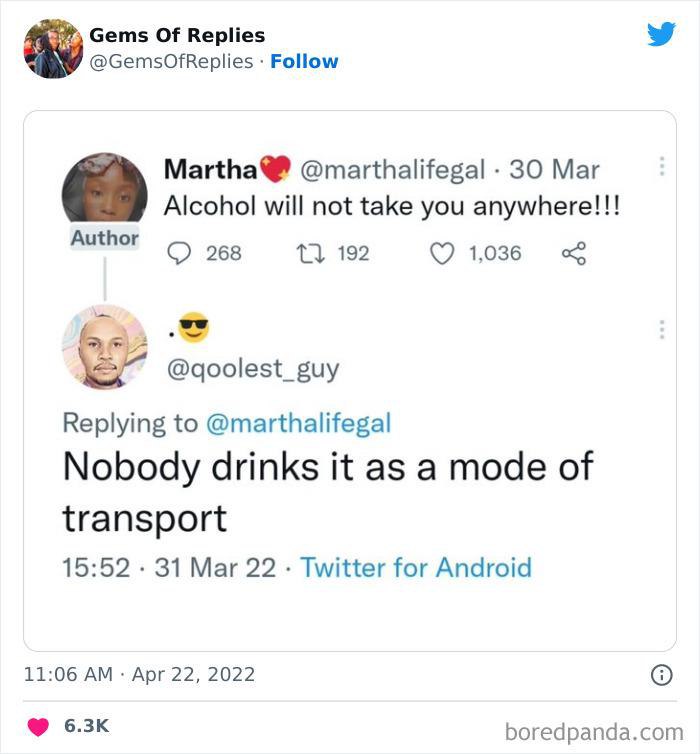This screenshot has width=700, height=754.
Task: Click the reply bubble icon on Martha's tweet
Action: 179,254
